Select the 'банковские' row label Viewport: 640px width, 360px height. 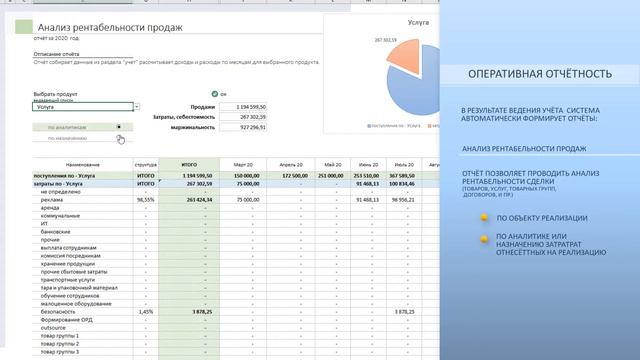[x=56, y=232]
